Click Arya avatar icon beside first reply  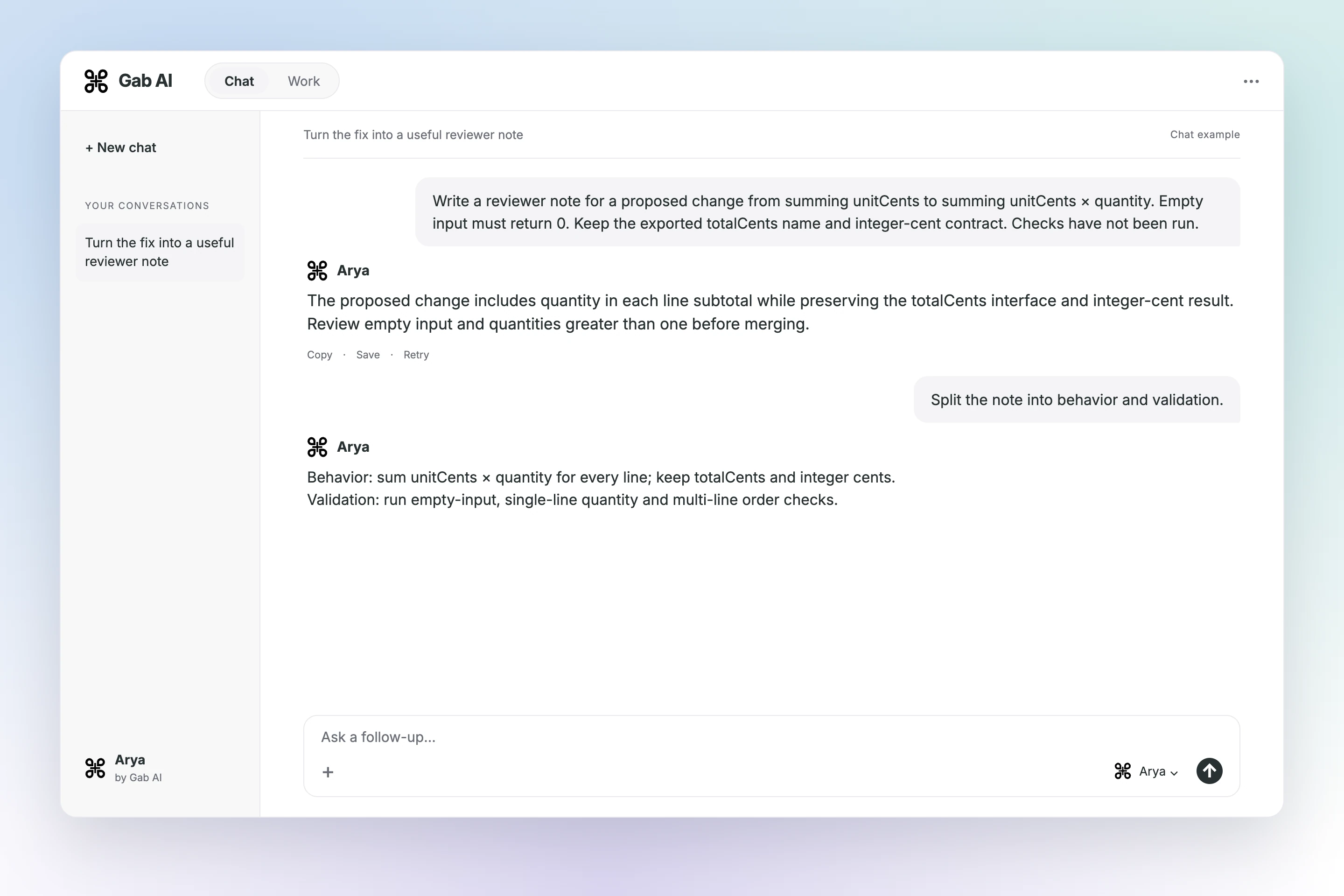(x=317, y=270)
